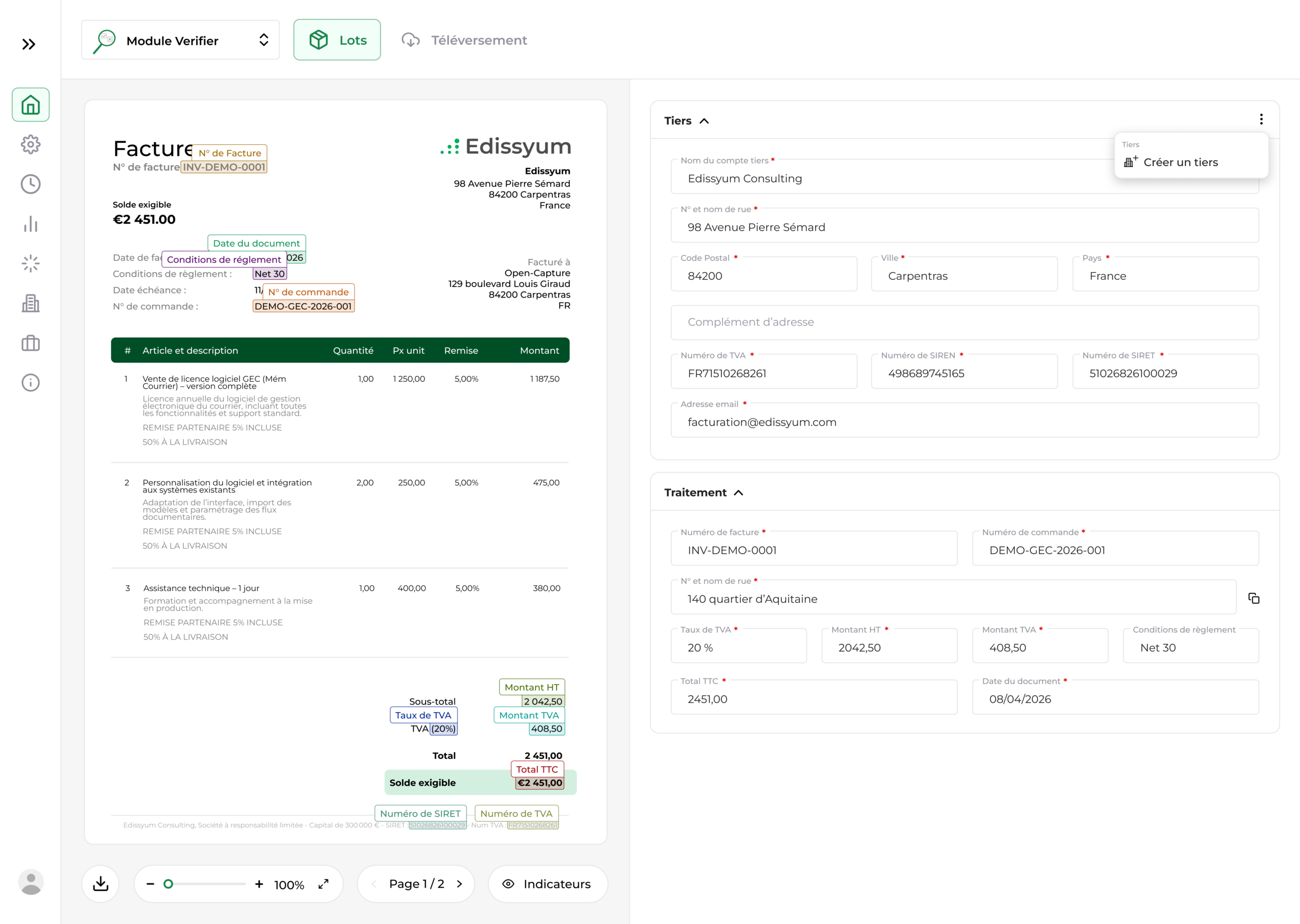Click the zoom slider handle
The width and height of the screenshot is (1300, 924).
pyautogui.click(x=169, y=883)
